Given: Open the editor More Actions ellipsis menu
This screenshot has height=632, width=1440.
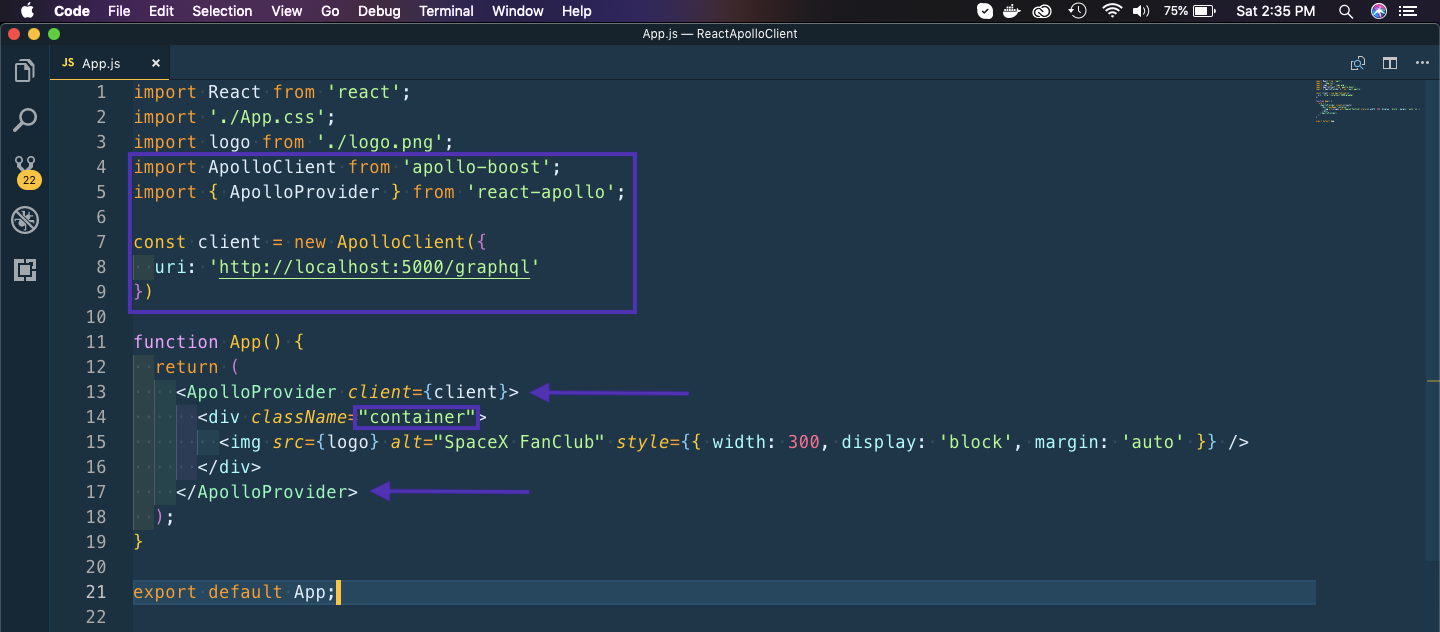Looking at the screenshot, I should tap(1422, 63).
